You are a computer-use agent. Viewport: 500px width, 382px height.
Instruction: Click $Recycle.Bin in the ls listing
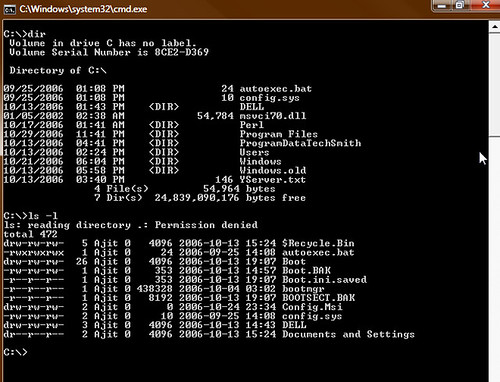pos(318,243)
